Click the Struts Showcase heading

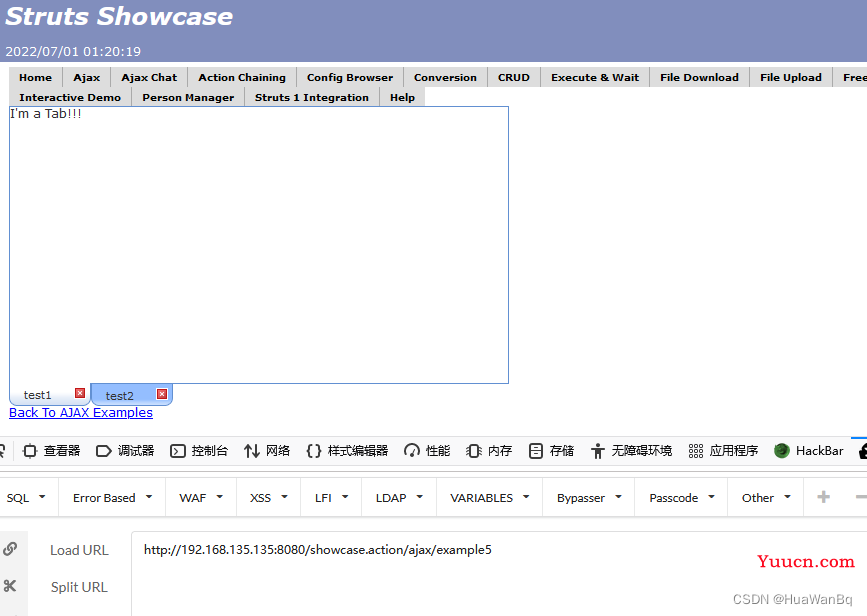[119, 17]
